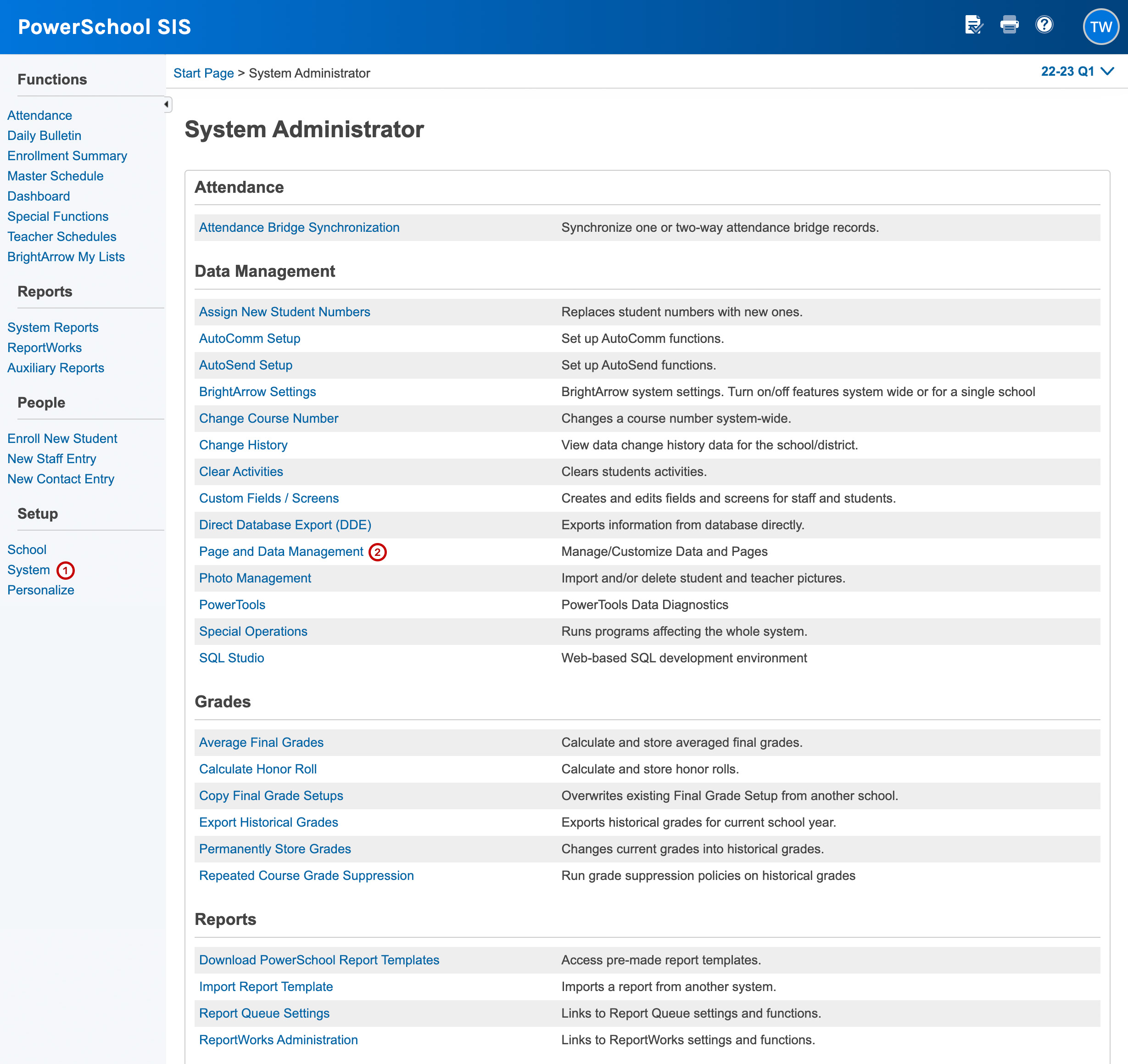Open Enrollment Summary in sidebar
Viewport: 1128px width, 1064px height.
pyautogui.click(x=67, y=156)
